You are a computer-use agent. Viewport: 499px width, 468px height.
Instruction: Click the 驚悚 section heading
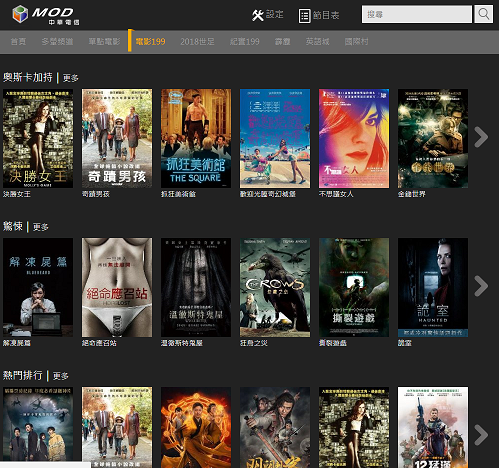click(x=13, y=226)
